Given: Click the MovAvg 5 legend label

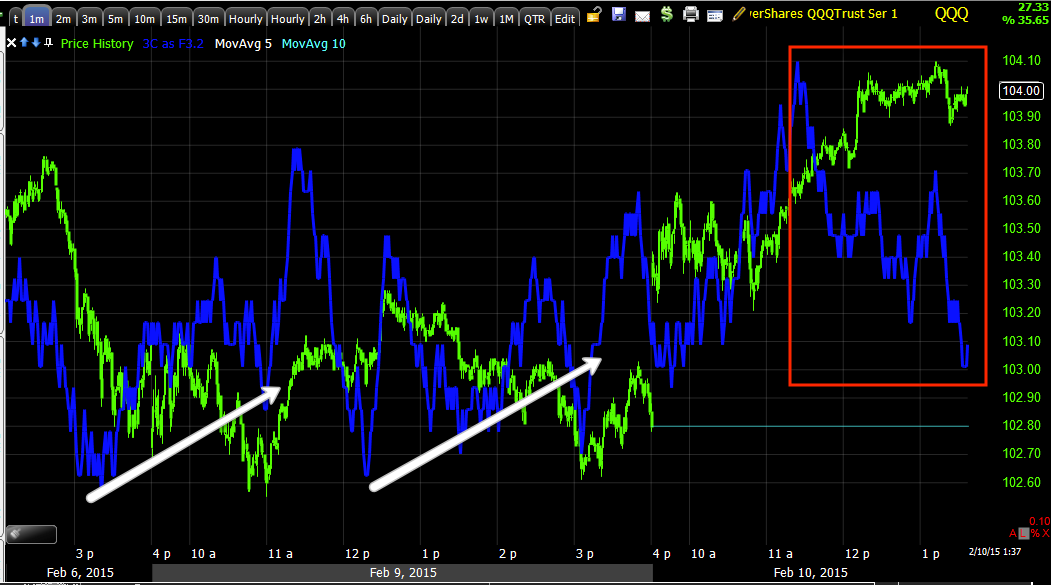Looking at the screenshot, I should click(243, 44).
